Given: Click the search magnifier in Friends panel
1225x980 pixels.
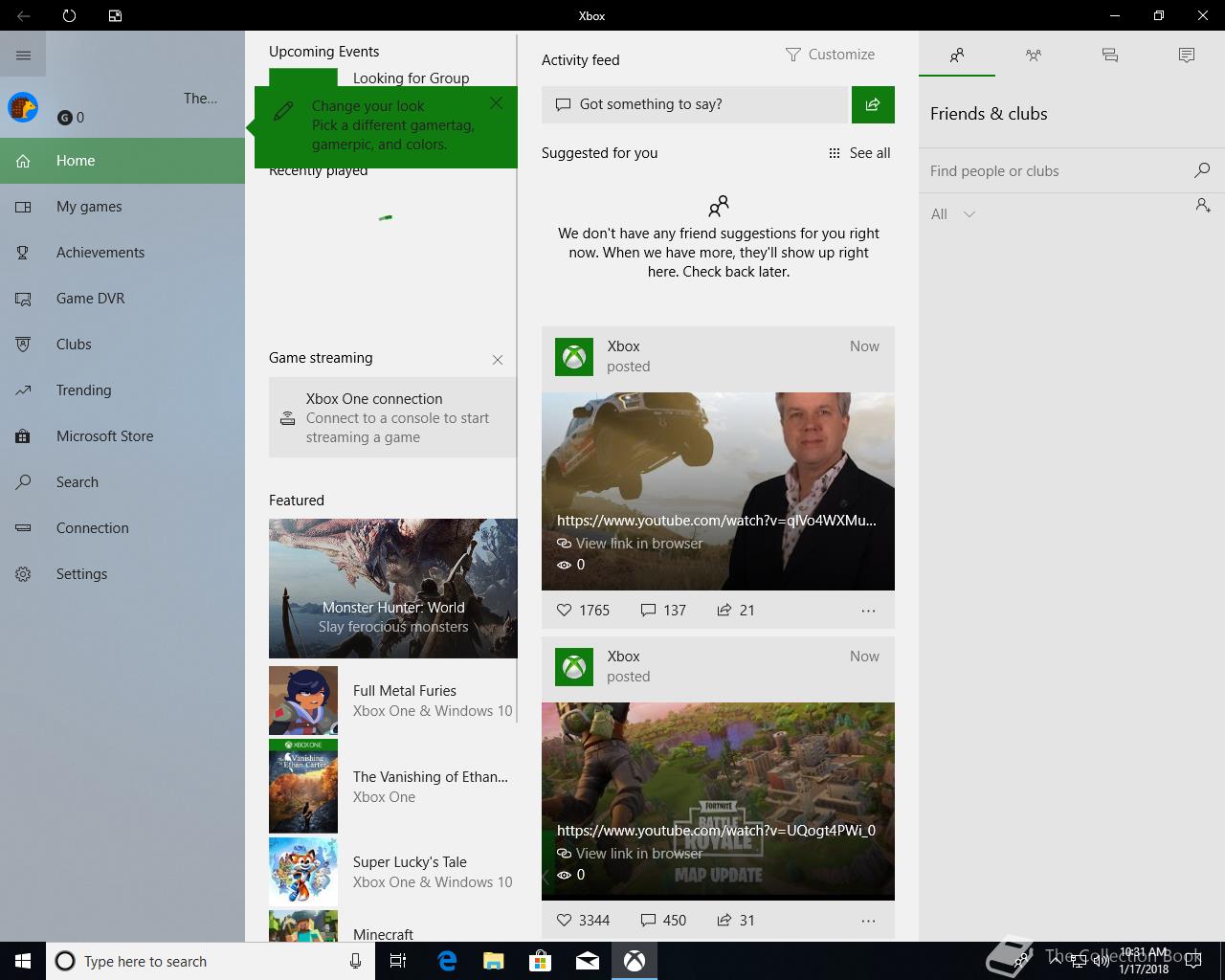Looking at the screenshot, I should pos(1202,170).
